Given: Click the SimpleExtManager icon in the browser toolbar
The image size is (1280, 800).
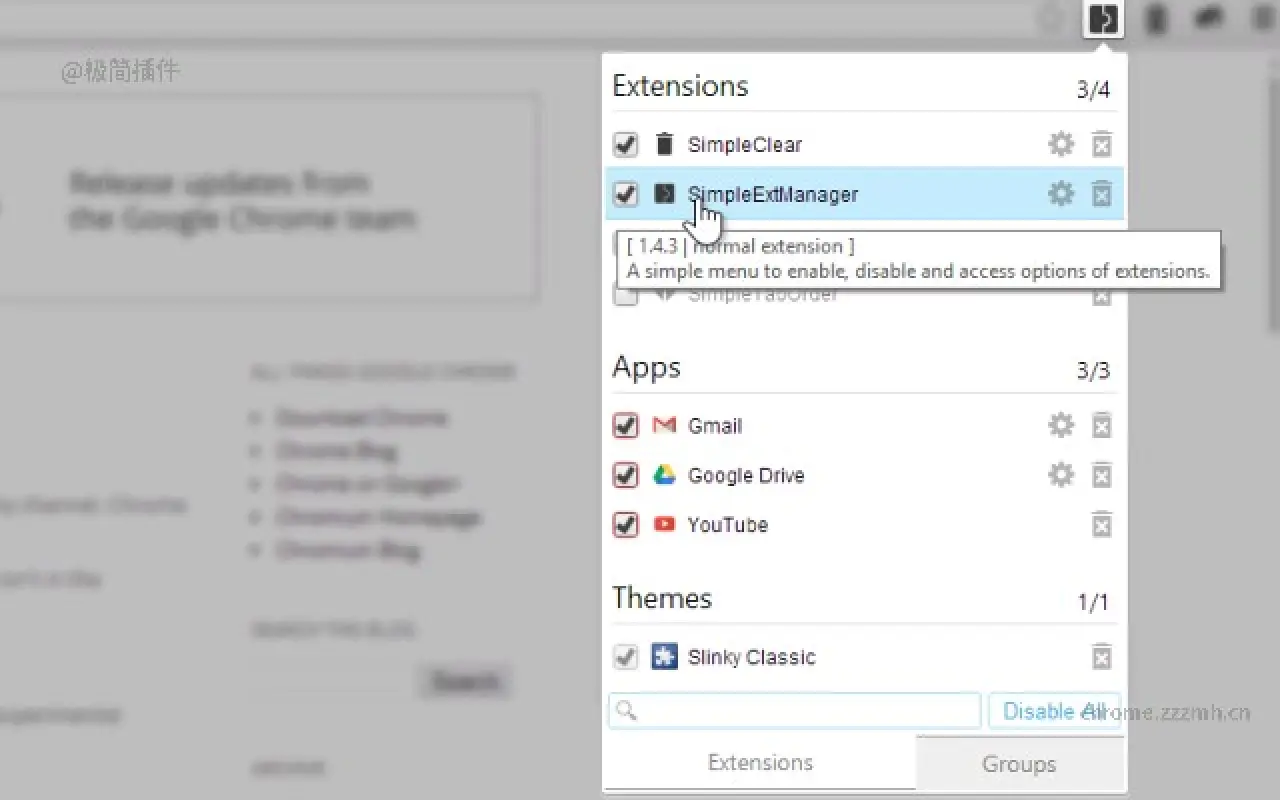Looking at the screenshot, I should pos(1102,18).
